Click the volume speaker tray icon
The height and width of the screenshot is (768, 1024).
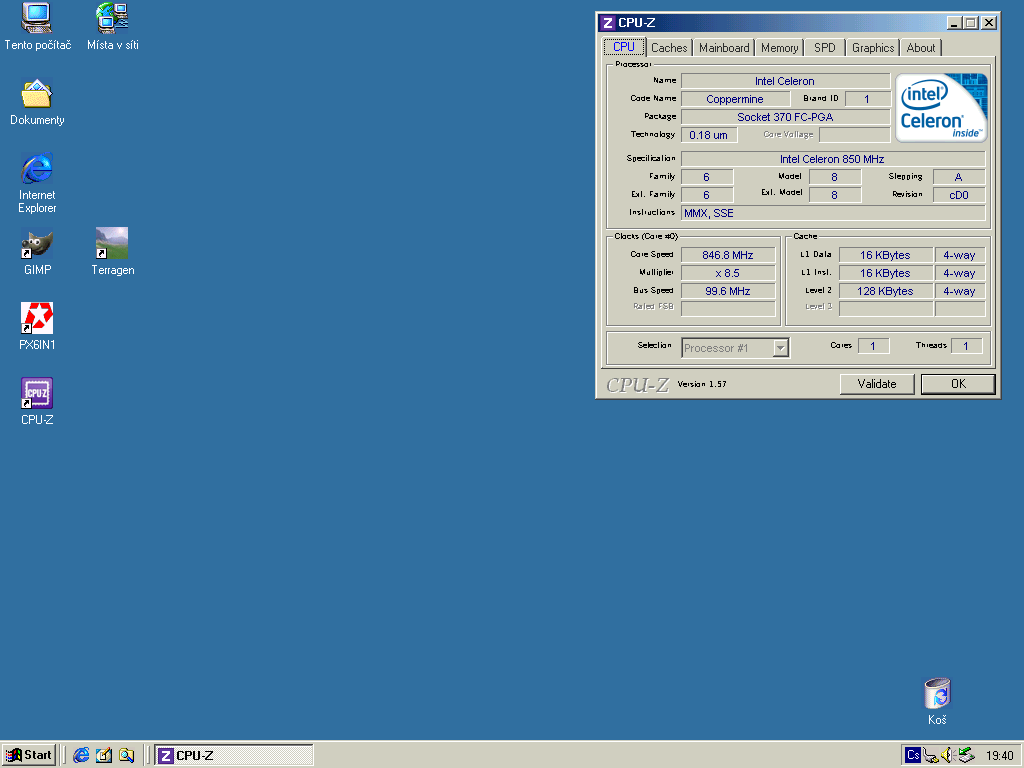coord(947,755)
